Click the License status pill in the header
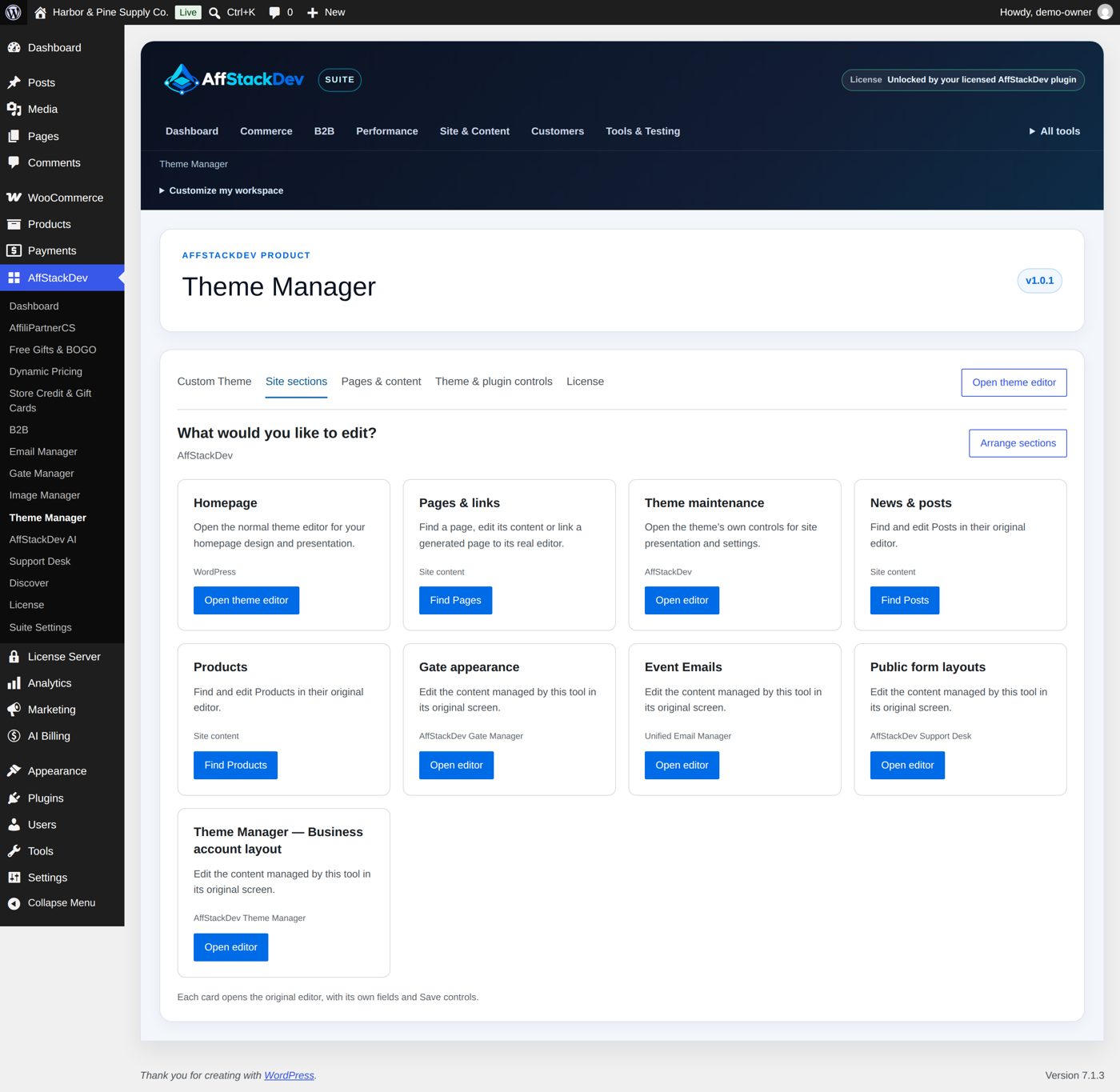 (x=962, y=80)
